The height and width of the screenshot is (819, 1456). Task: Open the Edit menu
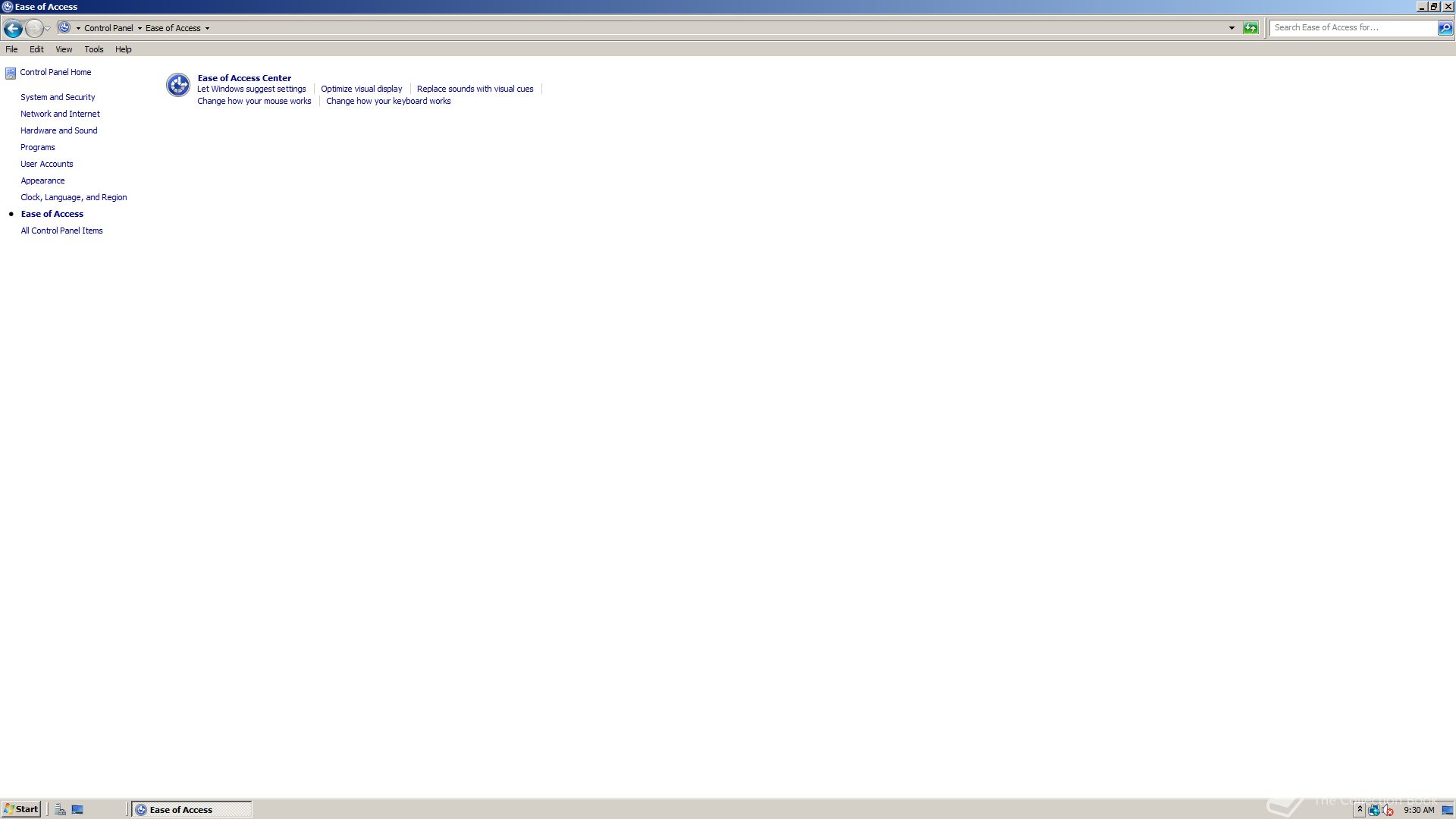(36, 49)
